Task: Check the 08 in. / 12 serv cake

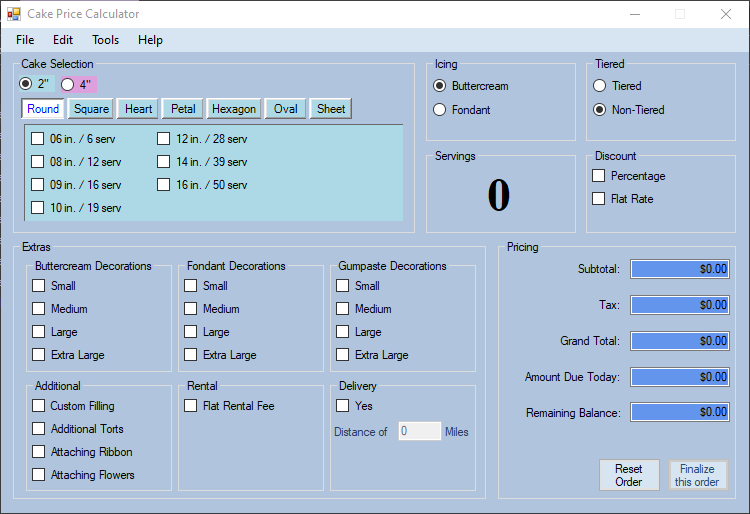Action: [38, 162]
